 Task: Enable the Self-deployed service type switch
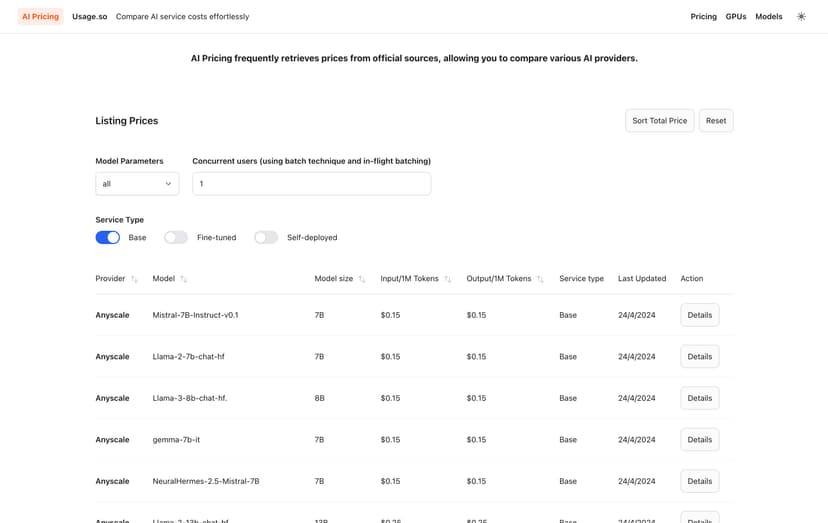pyautogui.click(x=266, y=238)
